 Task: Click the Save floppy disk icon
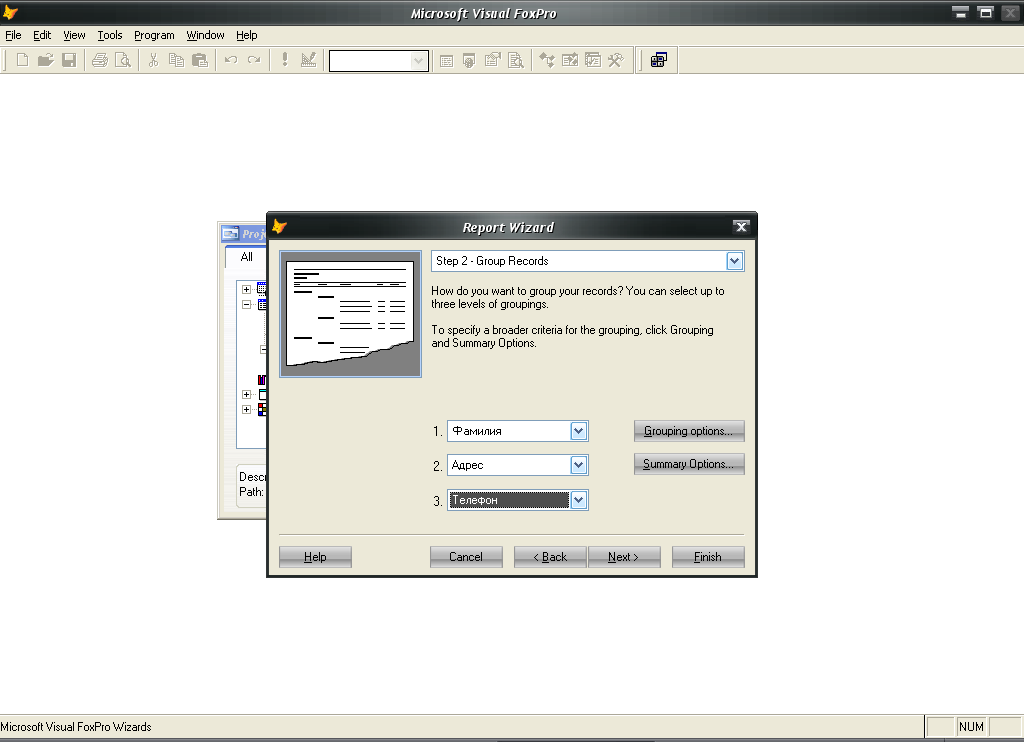[x=69, y=60]
